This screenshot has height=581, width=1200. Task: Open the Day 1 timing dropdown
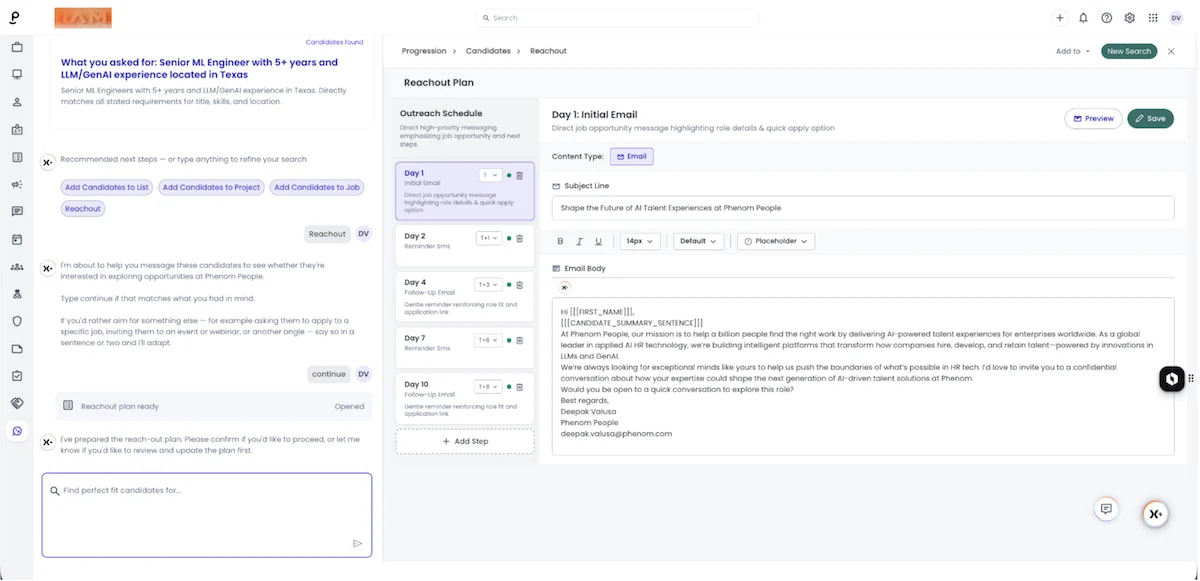click(490, 175)
